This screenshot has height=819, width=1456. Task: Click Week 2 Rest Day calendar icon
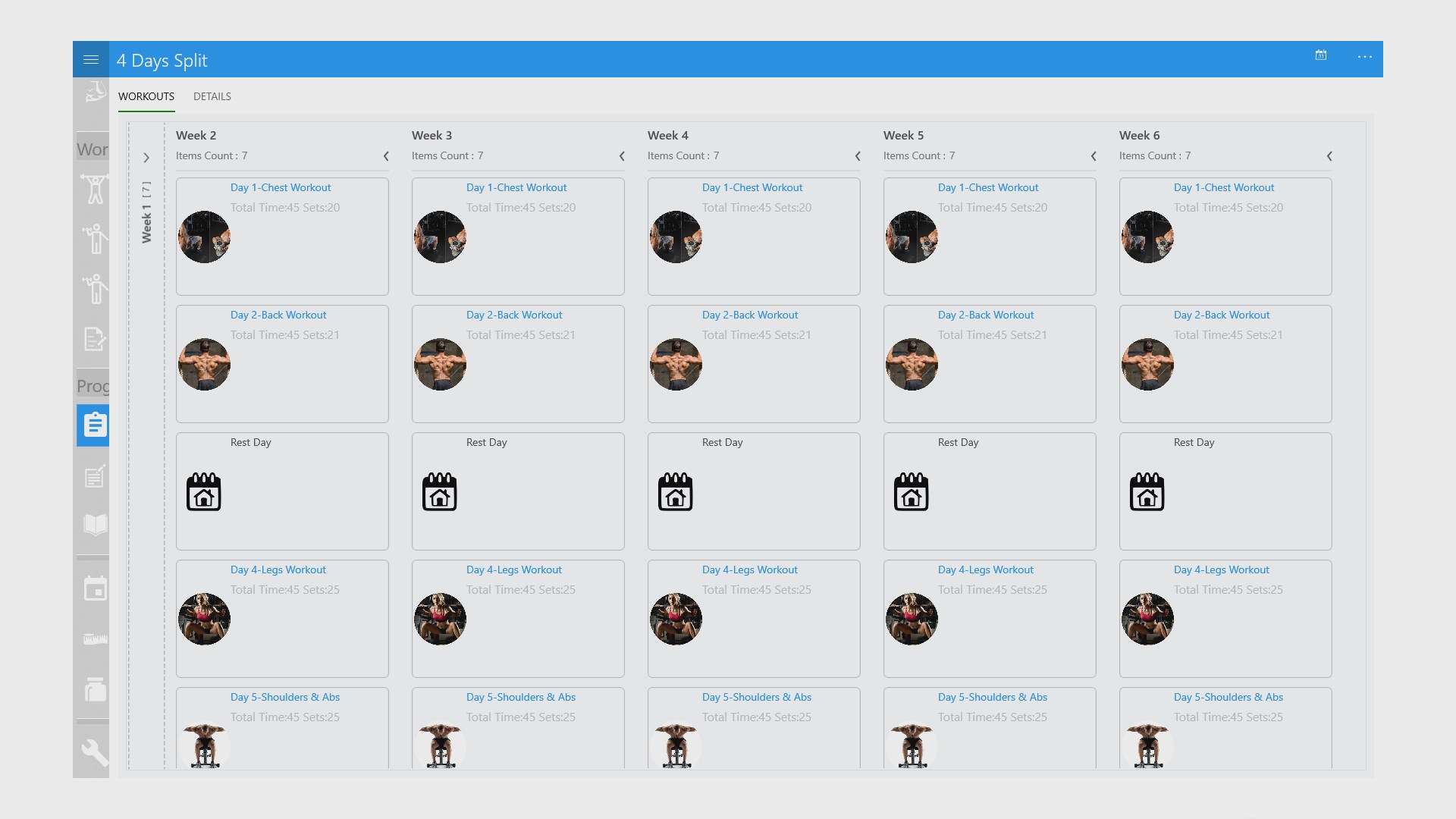[x=204, y=492]
